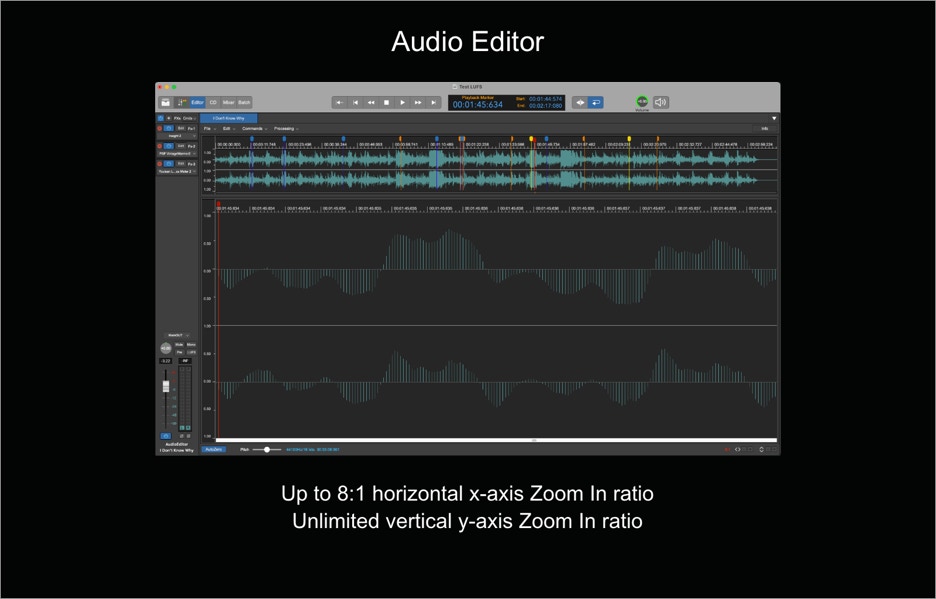
Task: Switch to the Mixer tab
Action: 228,102
